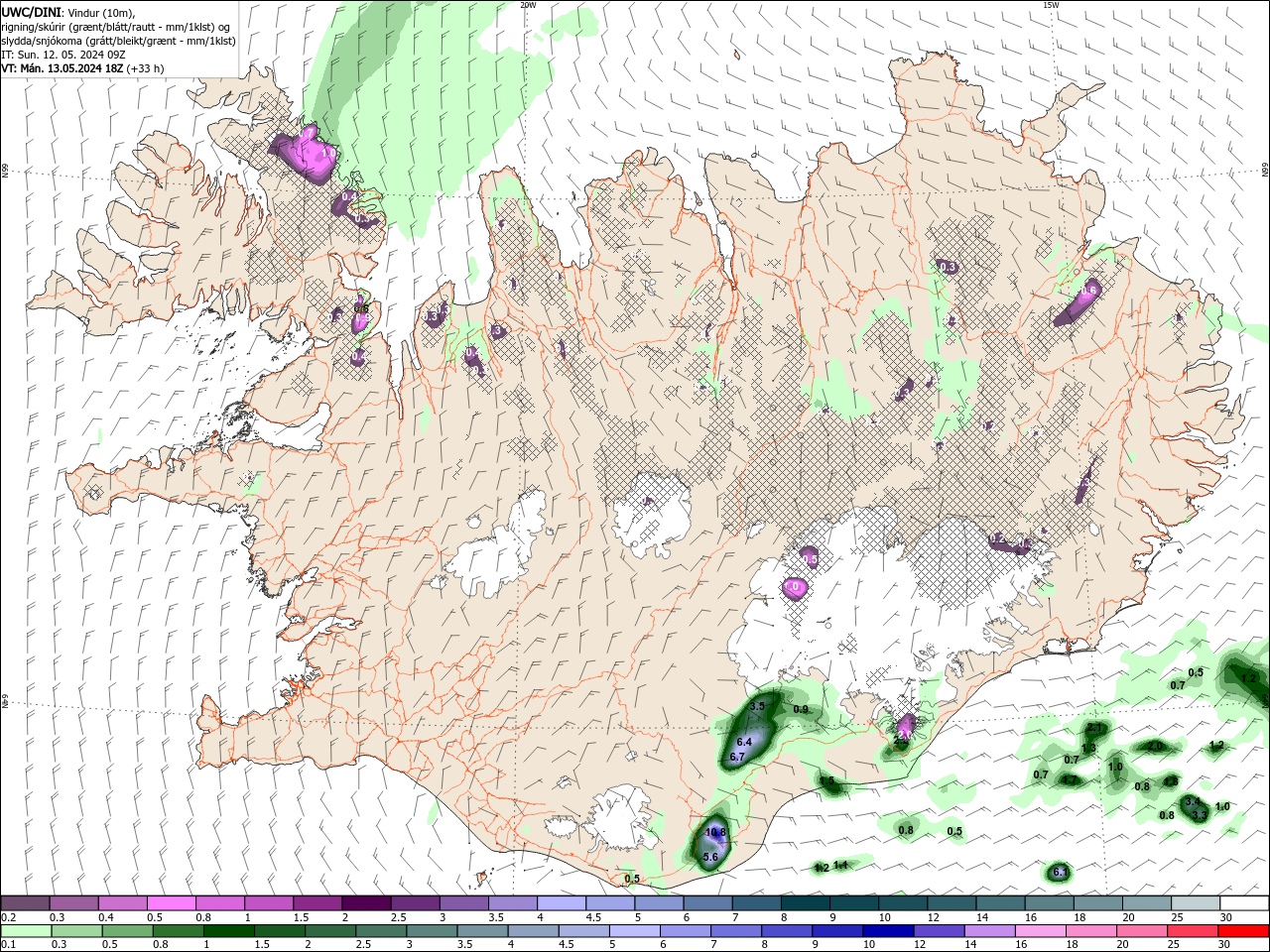Image resolution: width=1270 pixels, height=952 pixels.
Task: Pick the palest green swatch starting at 0.1 in the lower legend
Action: click(x=25, y=931)
